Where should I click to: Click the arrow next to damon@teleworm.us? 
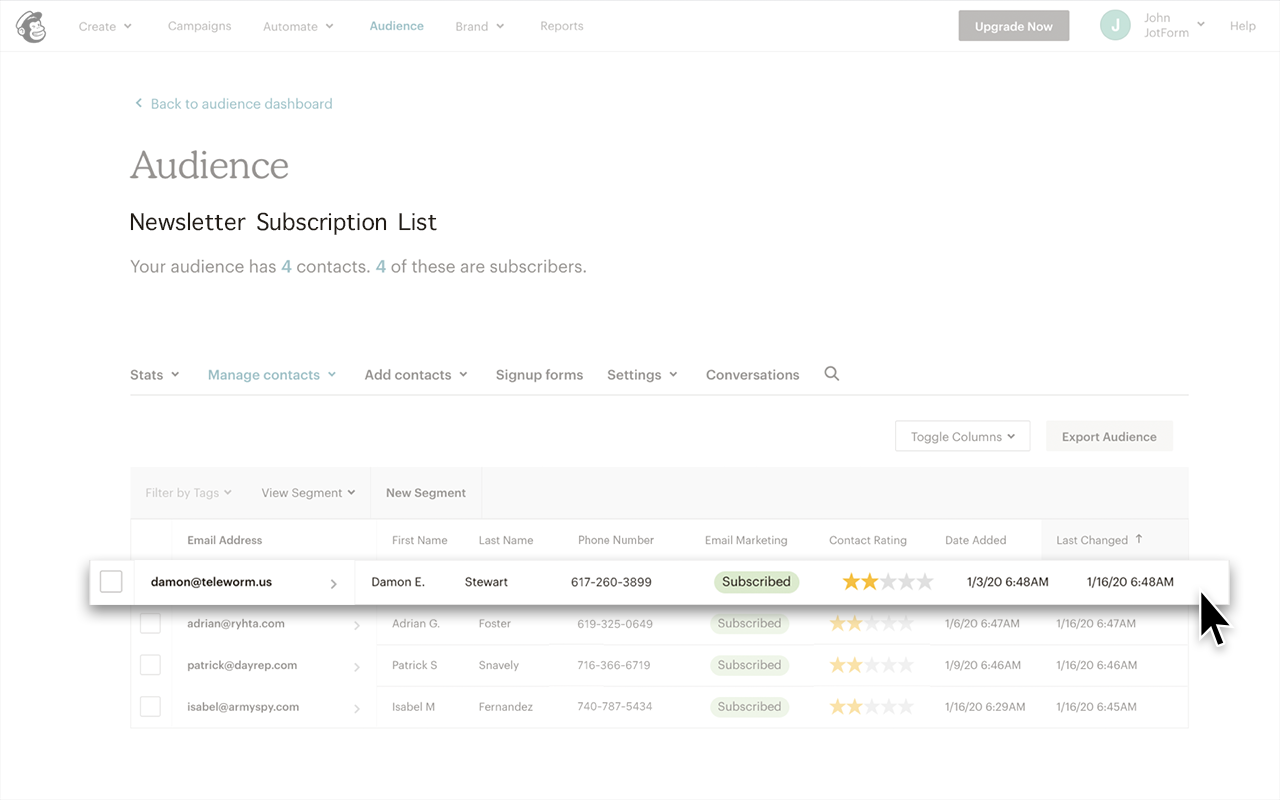tap(334, 583)
